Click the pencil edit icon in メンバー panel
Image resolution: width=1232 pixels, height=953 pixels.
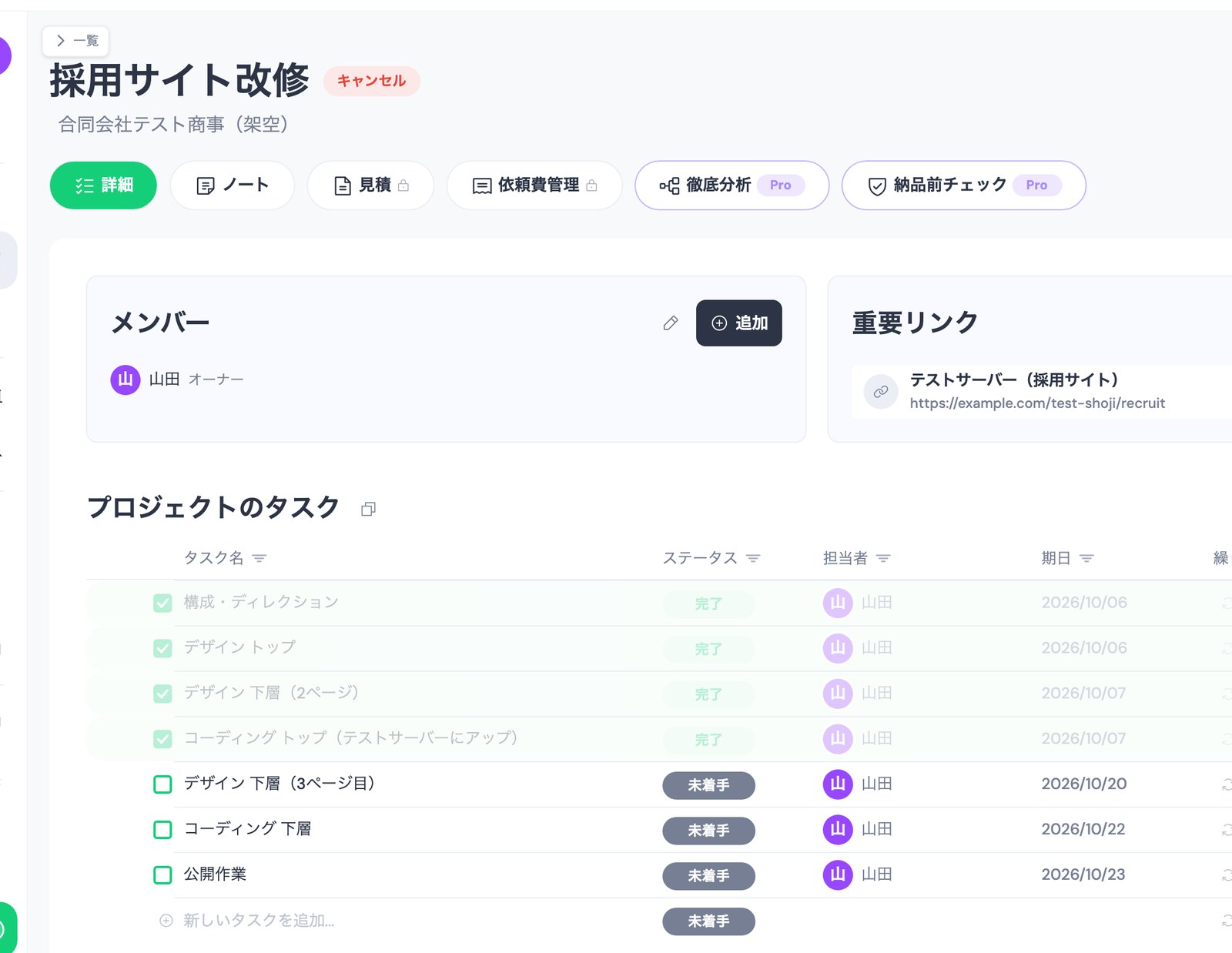[671, 323]
